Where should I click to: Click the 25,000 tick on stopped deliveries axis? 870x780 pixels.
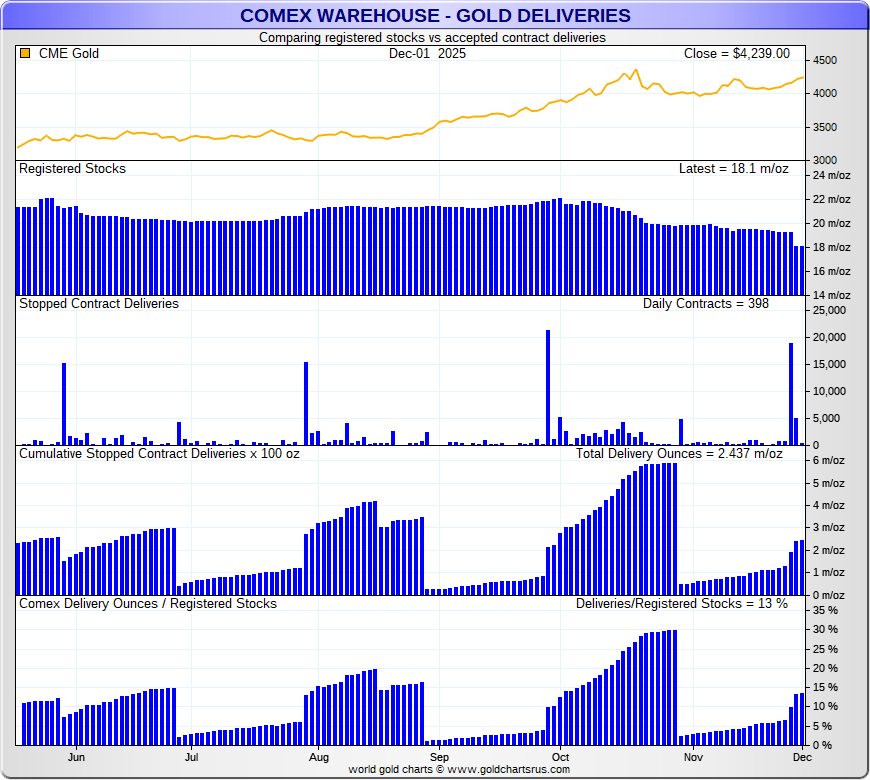[830, 311]
